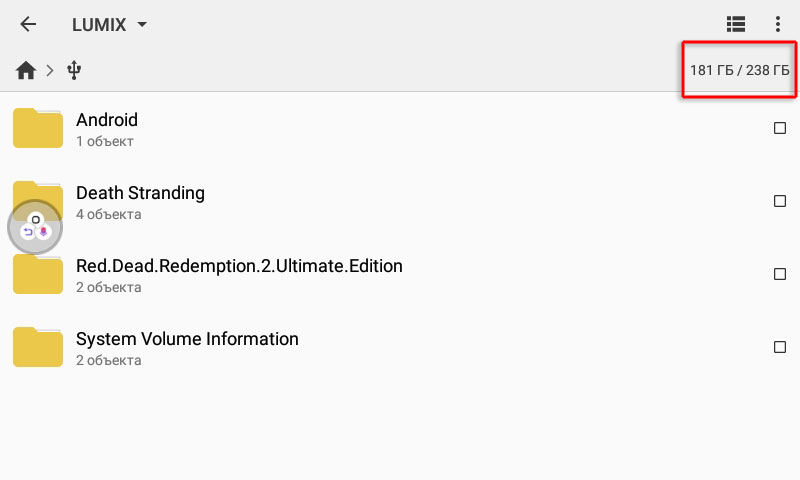
Task: Click the breadcrumb chevron separator
Action: click(x=49, y=70)
